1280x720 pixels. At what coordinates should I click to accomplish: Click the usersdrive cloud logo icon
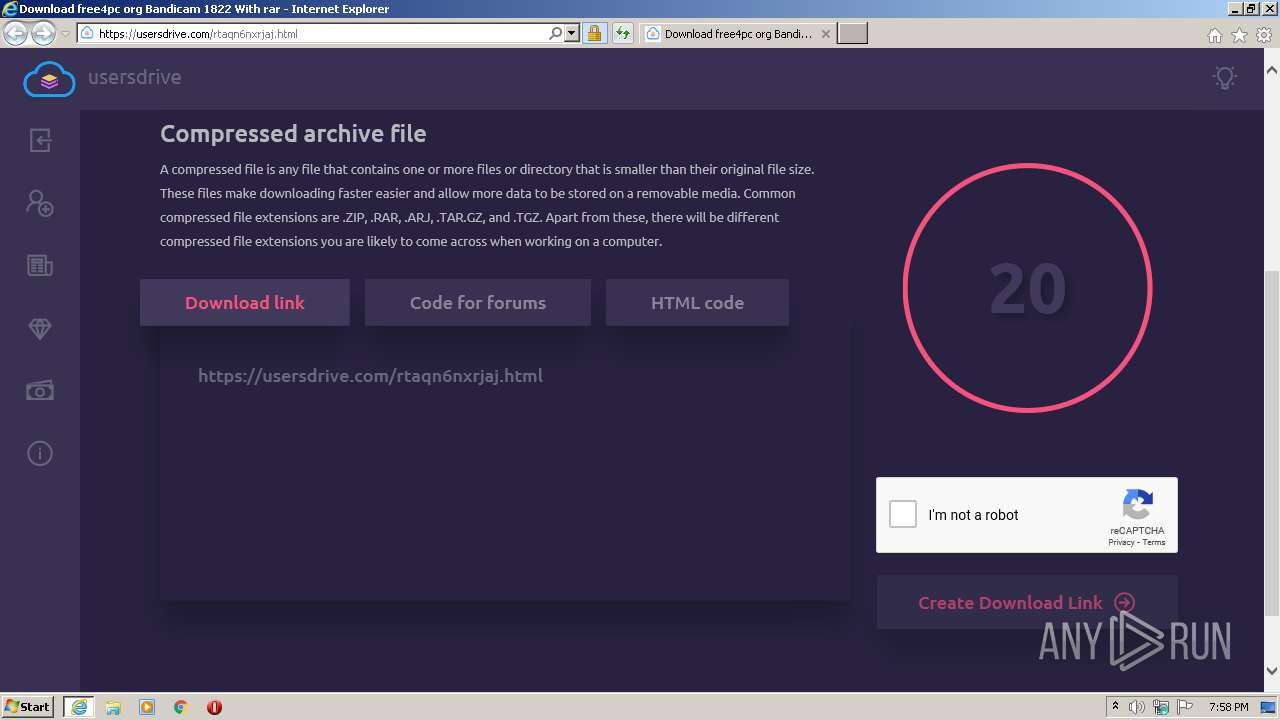pyautogui.click(x=49, y=78)
